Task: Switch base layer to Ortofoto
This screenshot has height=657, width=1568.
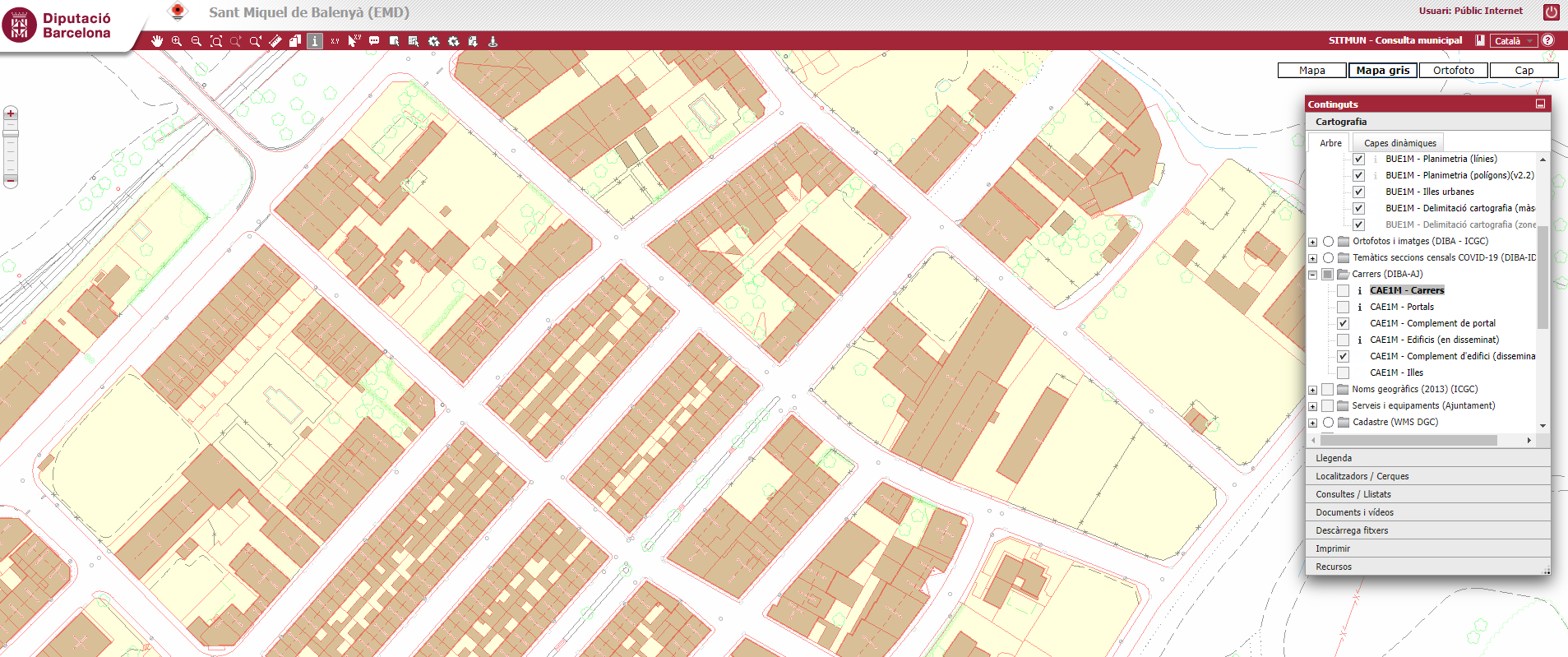Action: click(1454, 71)
